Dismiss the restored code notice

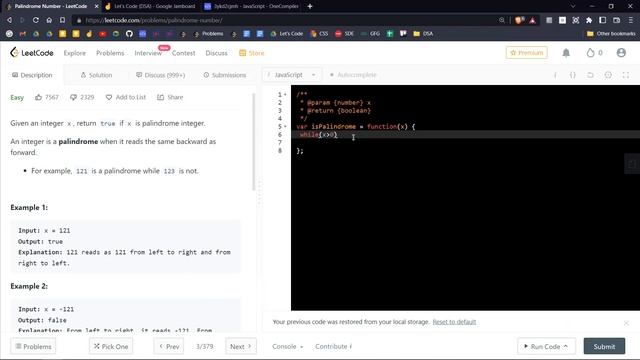[x=626, y=323]
